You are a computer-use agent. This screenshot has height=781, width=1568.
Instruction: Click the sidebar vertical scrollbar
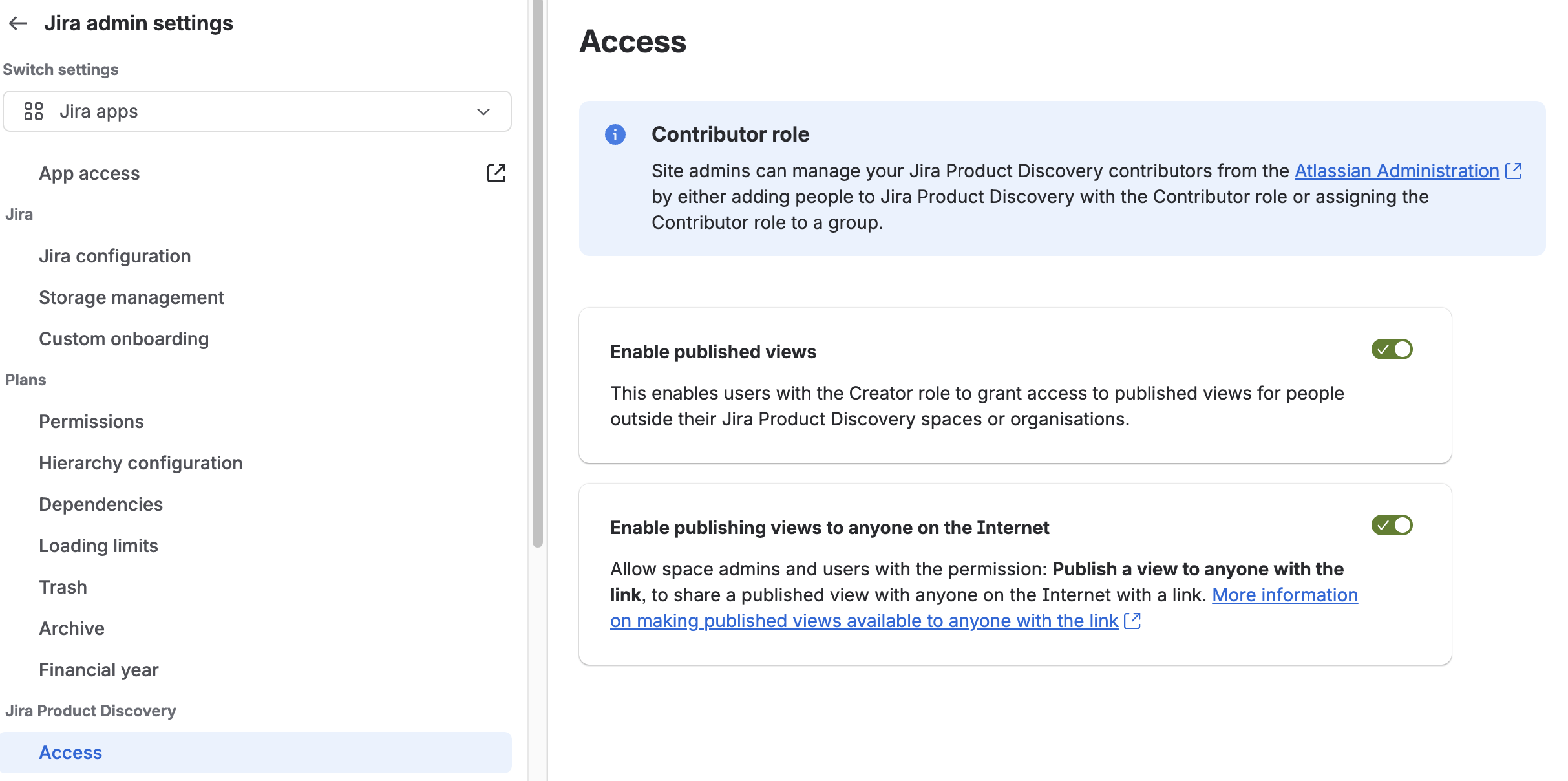(538, 273)
